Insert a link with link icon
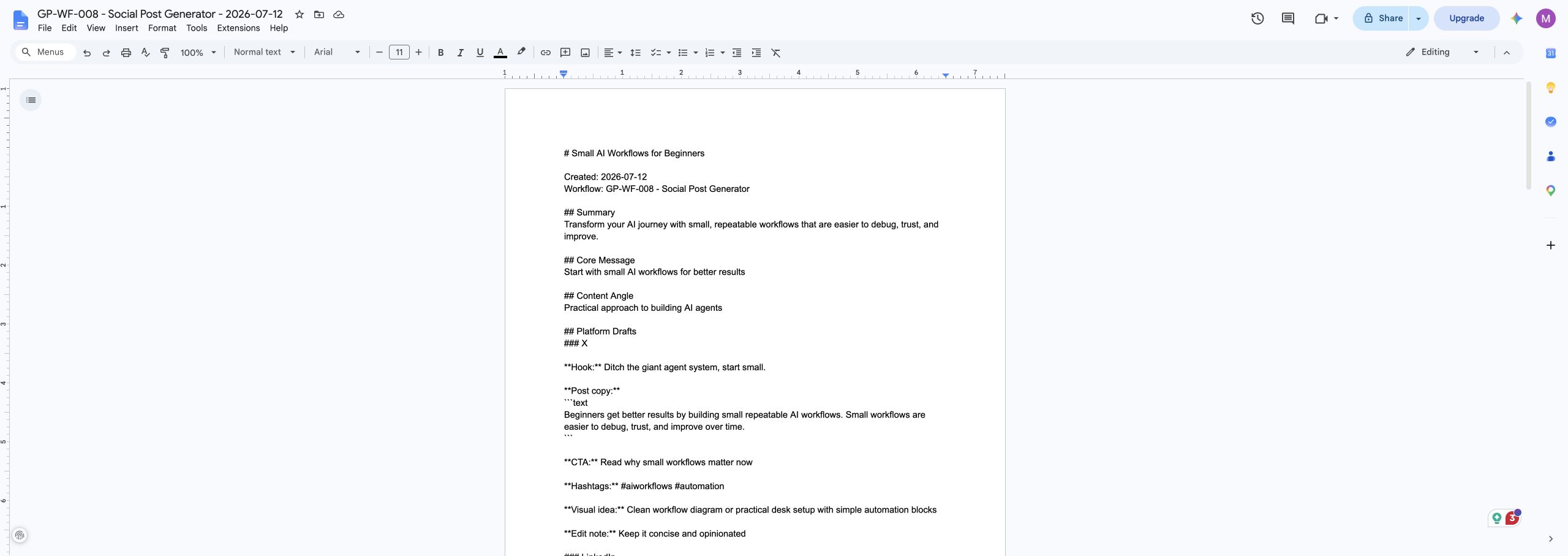 pos(545,53)
